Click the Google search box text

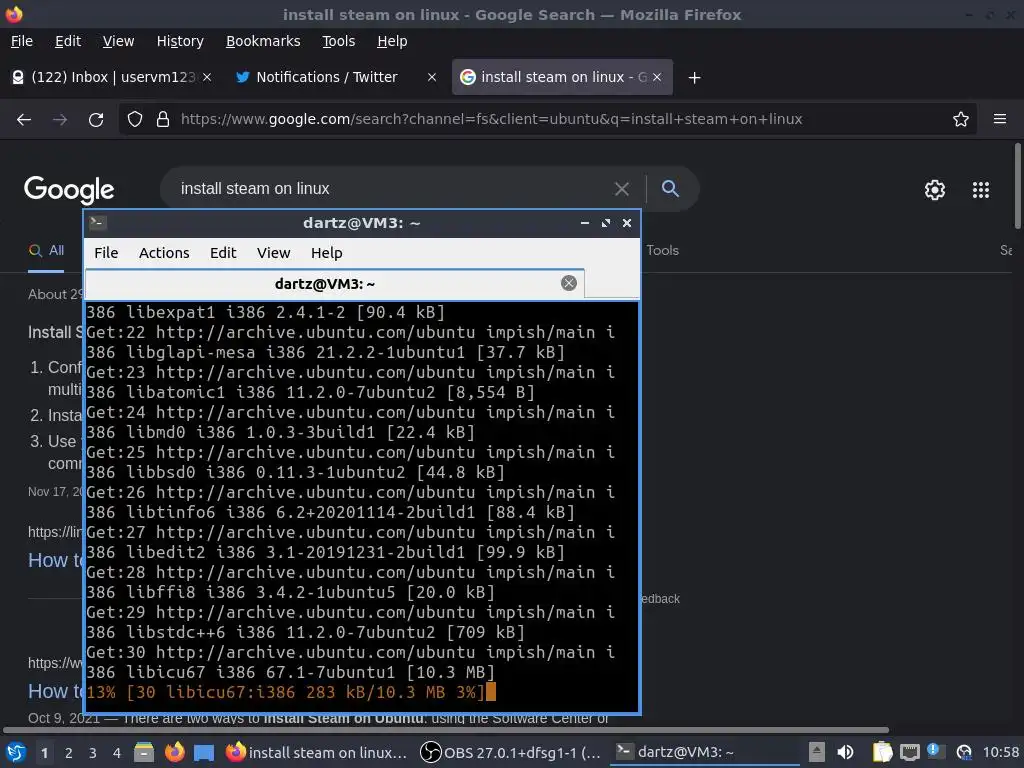pyautogui.click(x=255, y=189)
